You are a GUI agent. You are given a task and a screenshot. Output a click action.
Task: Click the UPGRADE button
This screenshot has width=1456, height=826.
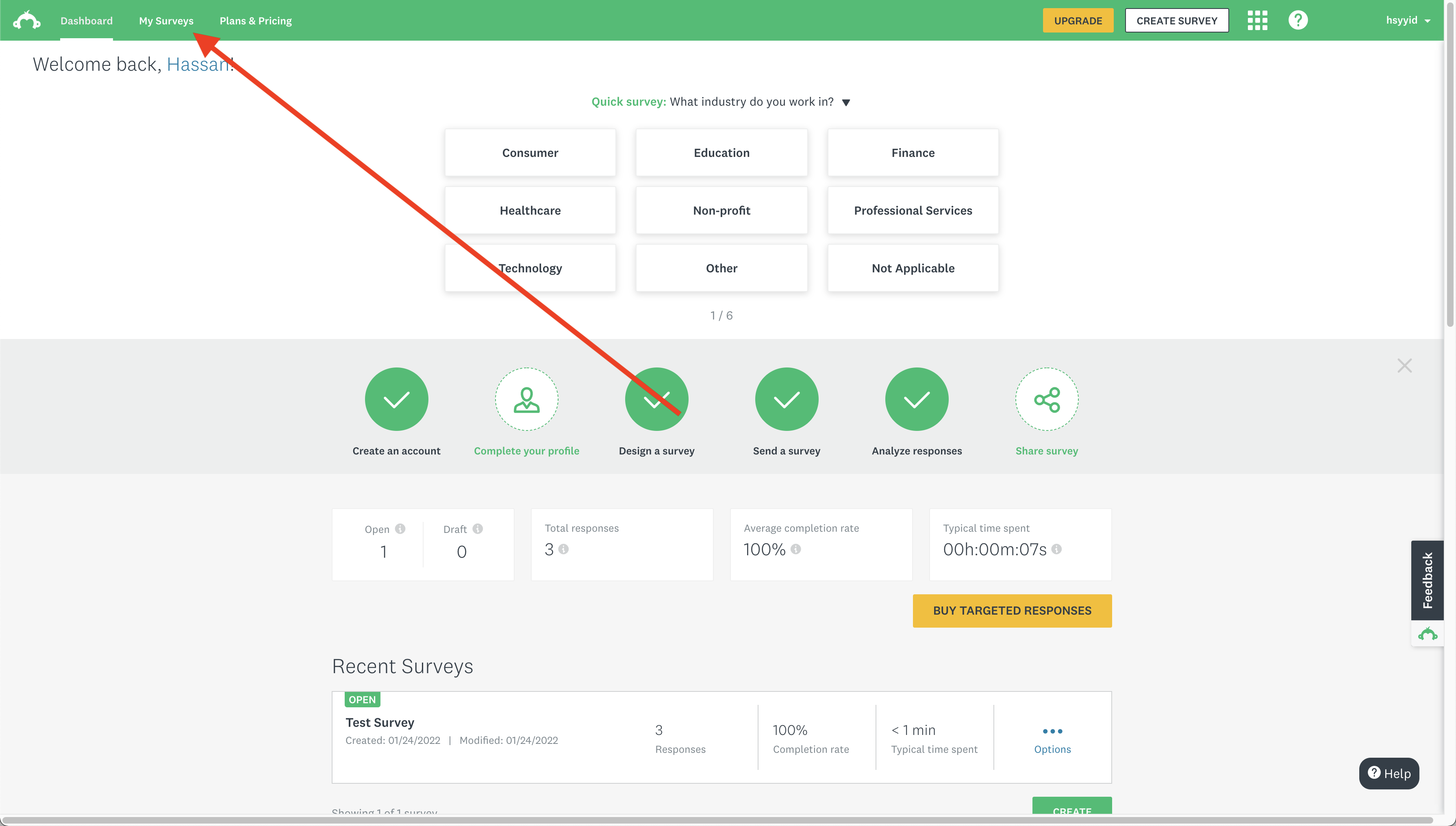[x=1078, y=21]
